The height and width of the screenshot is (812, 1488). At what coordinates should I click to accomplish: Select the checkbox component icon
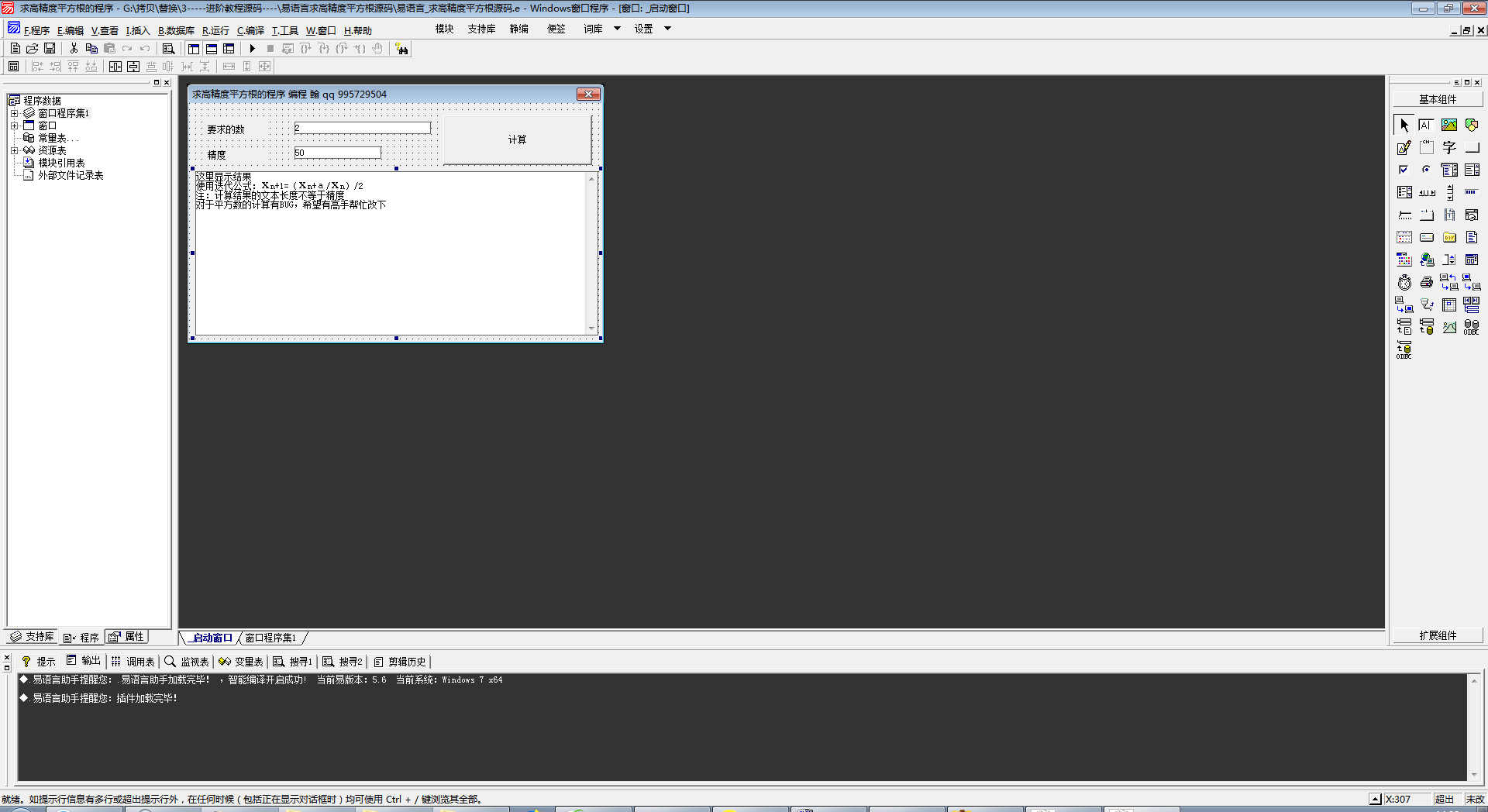point(1404,170)
